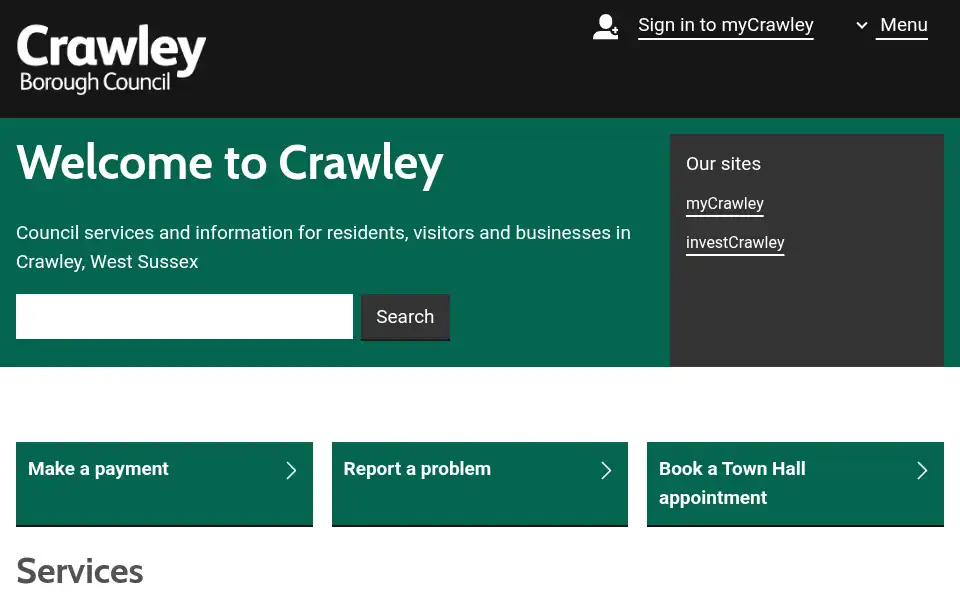Open the myCrawley site link
This screenshot has width=960, height=600.
[724, 203]
